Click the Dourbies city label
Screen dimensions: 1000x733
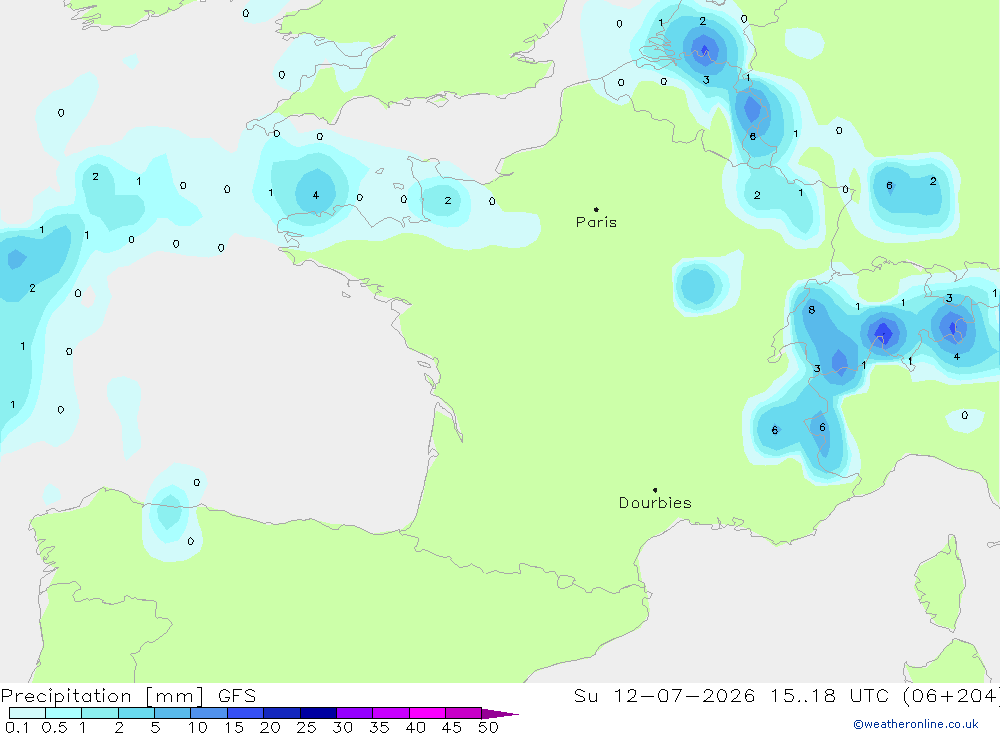(655, 503)
